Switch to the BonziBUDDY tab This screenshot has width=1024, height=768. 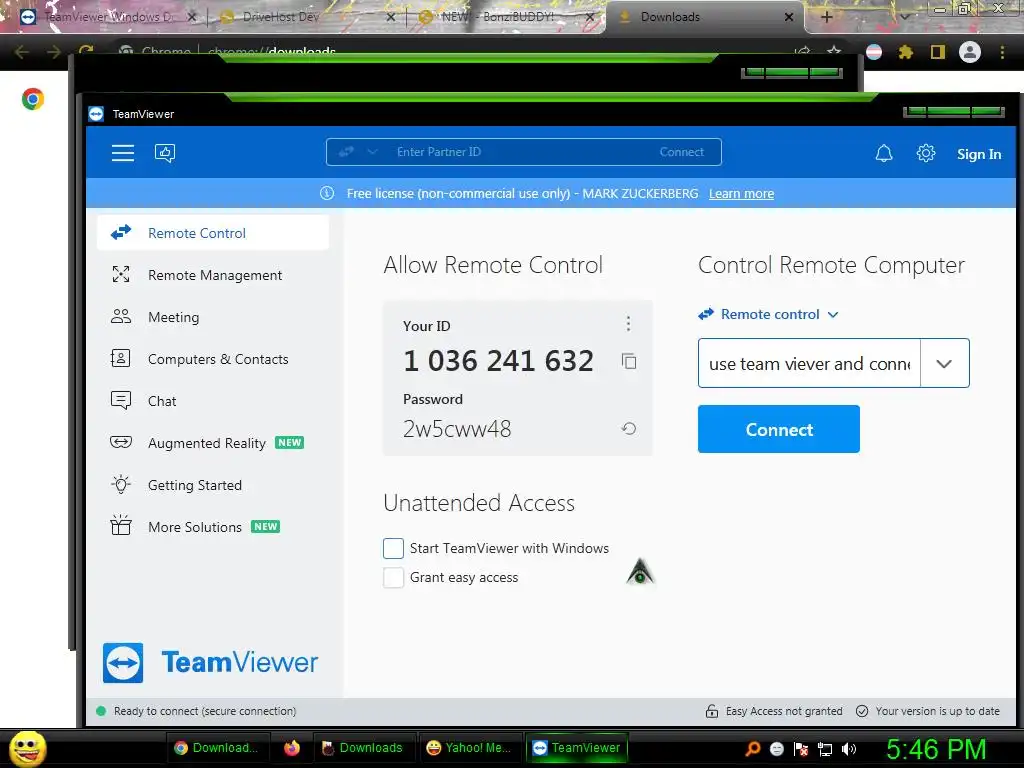(x=506, y=17)
